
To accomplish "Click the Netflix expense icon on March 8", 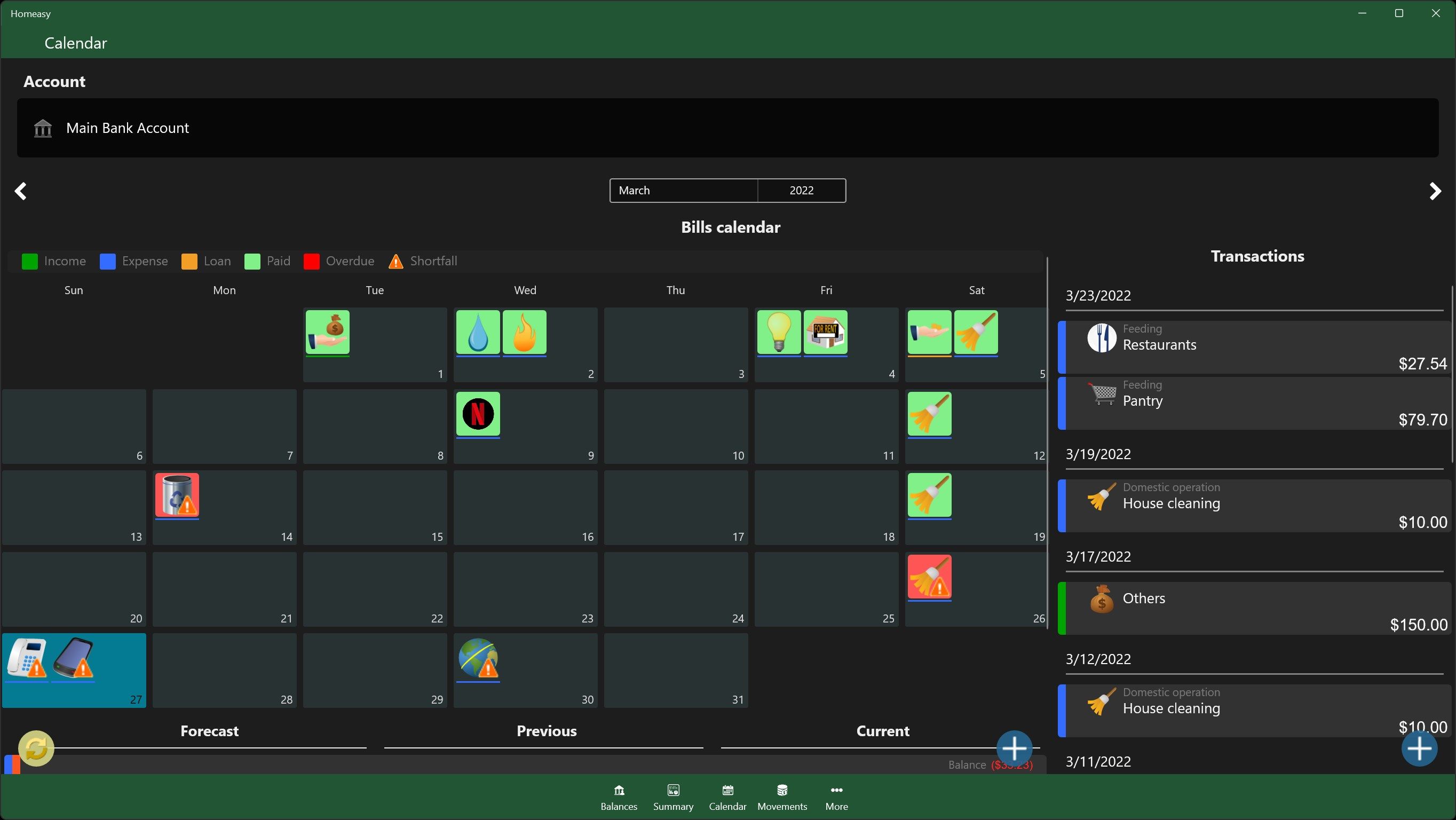I will (478, 413).
